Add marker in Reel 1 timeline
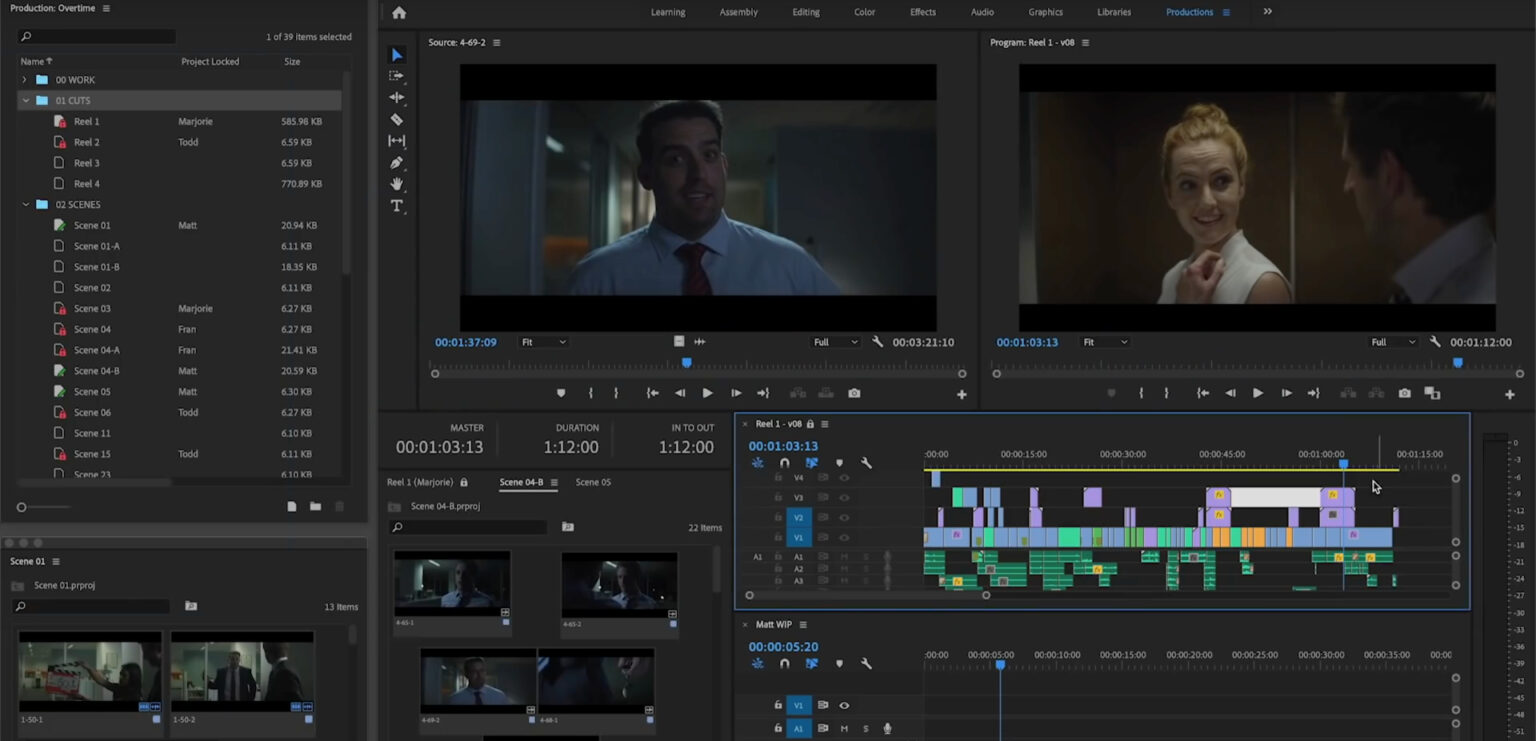 click(839, 463)
